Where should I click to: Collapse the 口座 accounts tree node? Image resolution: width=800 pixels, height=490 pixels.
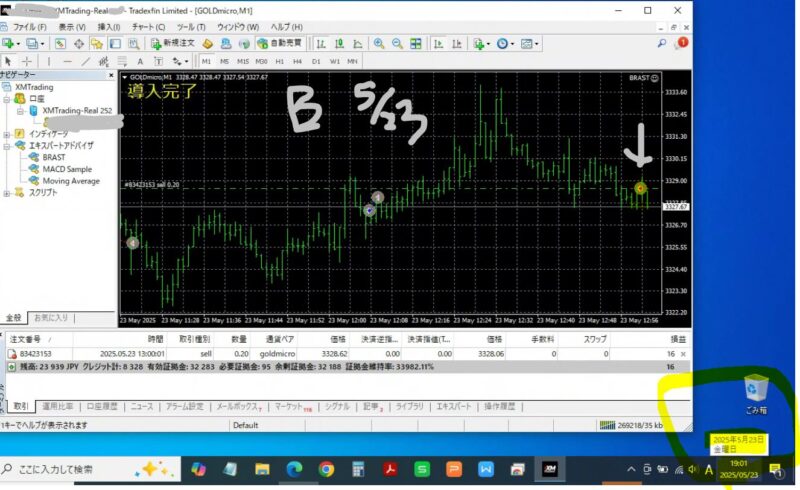[x=6, y=99]
